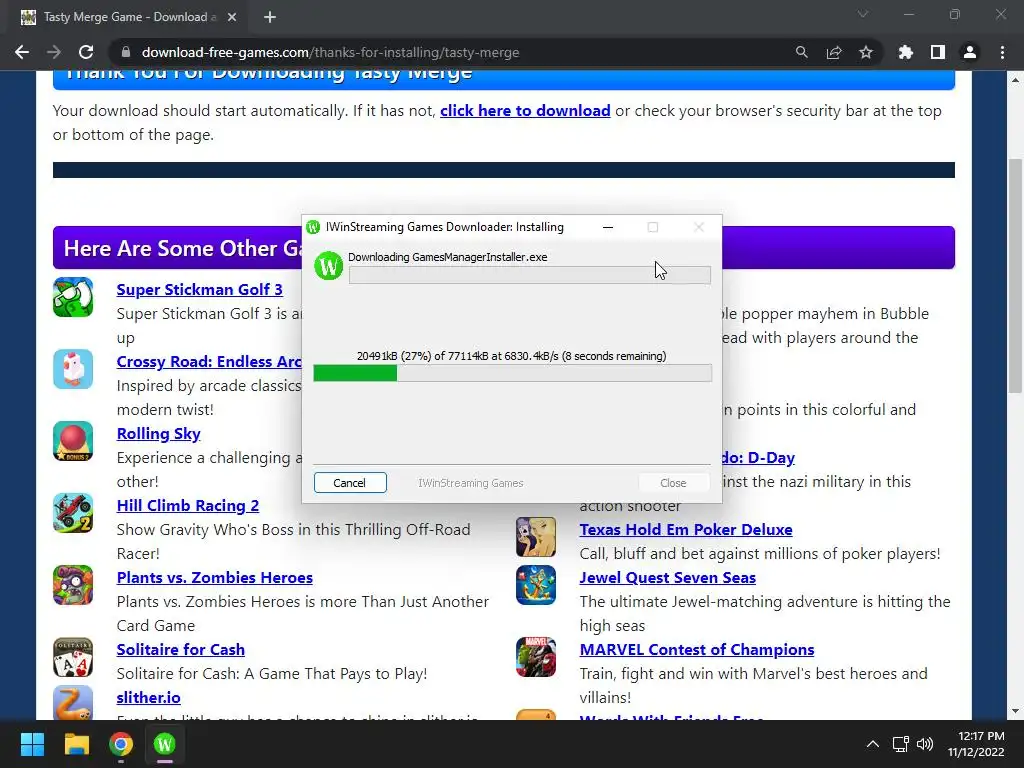
Task: Click the forward navigation arrow
Action: pos(54,52)
